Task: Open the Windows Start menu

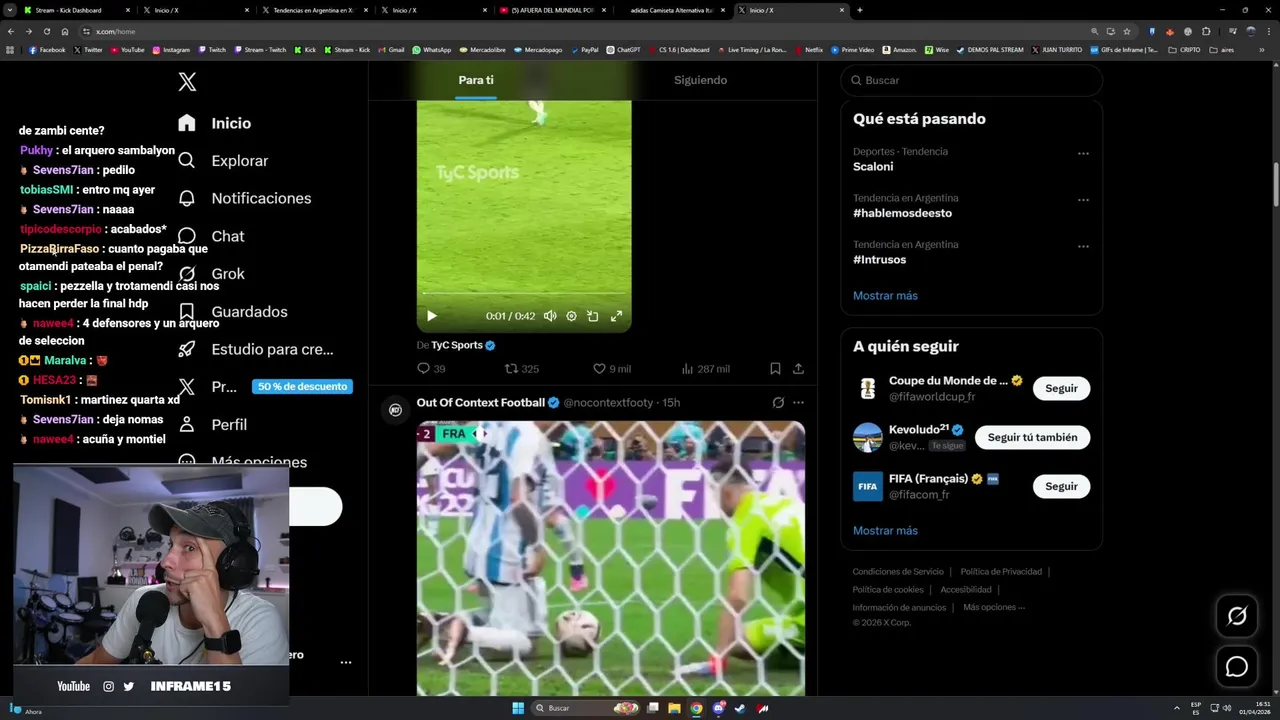Action: tap(518, 708)
